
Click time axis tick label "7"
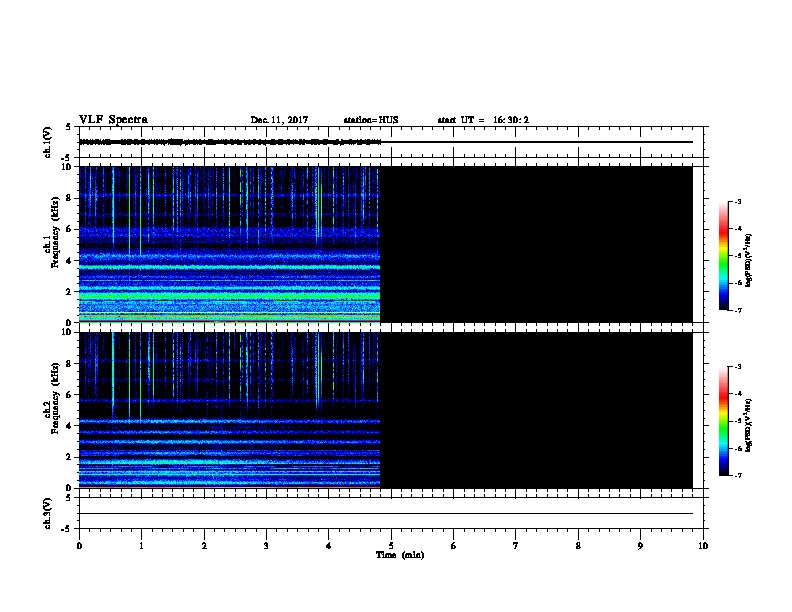[x=516, y=546]
